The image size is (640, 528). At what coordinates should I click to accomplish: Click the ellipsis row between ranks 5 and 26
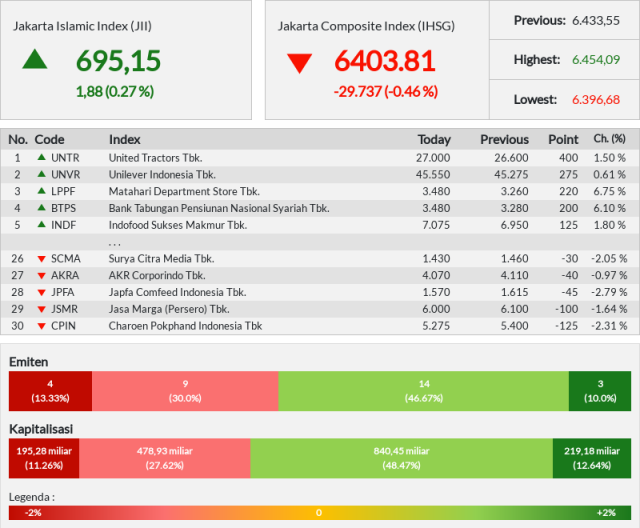[320, 242]
